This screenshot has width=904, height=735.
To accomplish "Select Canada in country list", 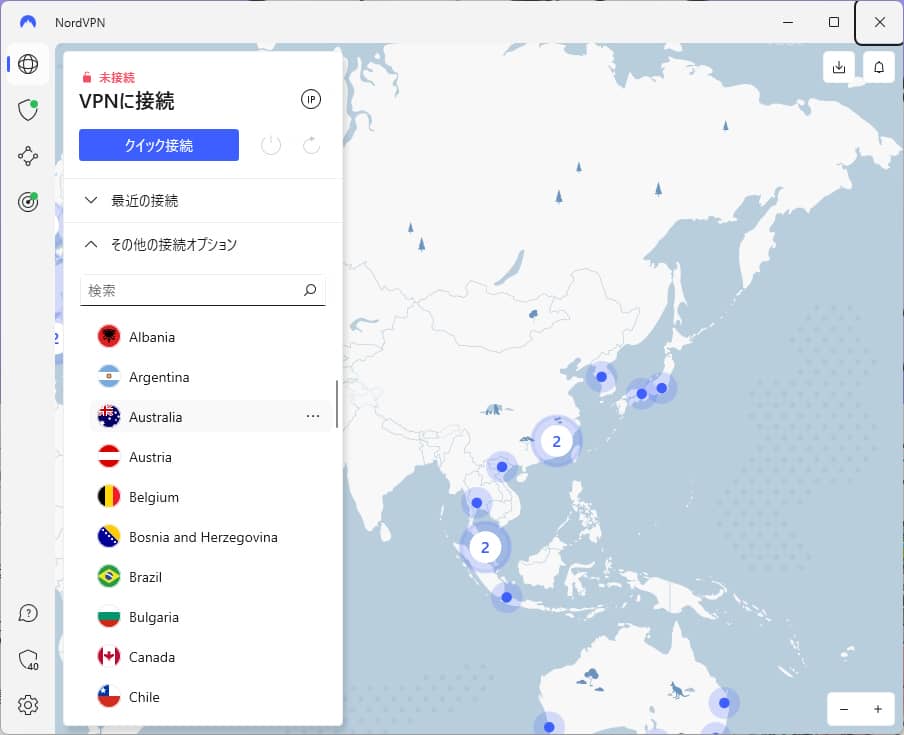I will pos(211,657).
